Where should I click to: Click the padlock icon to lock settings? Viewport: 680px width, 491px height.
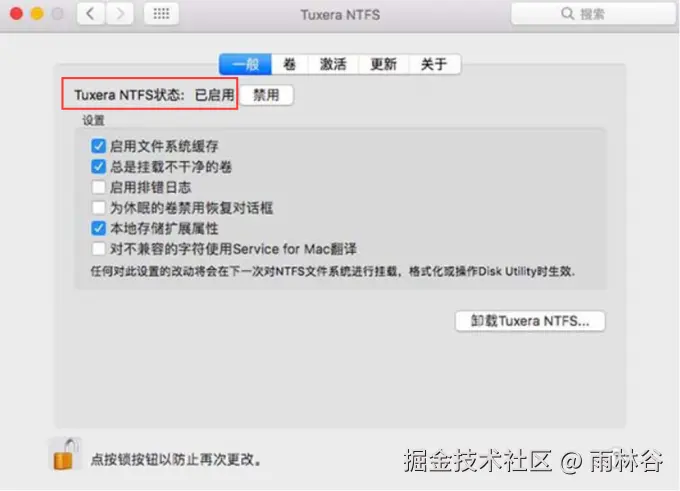[65, 455]
